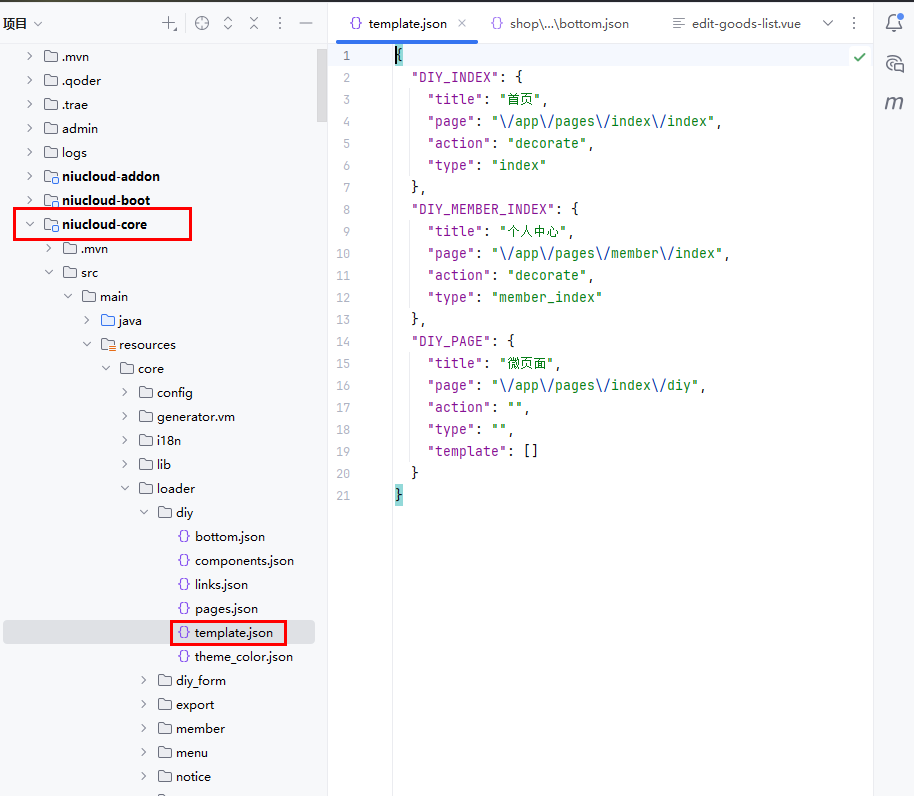Click the project tree vertical scrollbar
The image size is (914, 796).
(x=321, y=86)
